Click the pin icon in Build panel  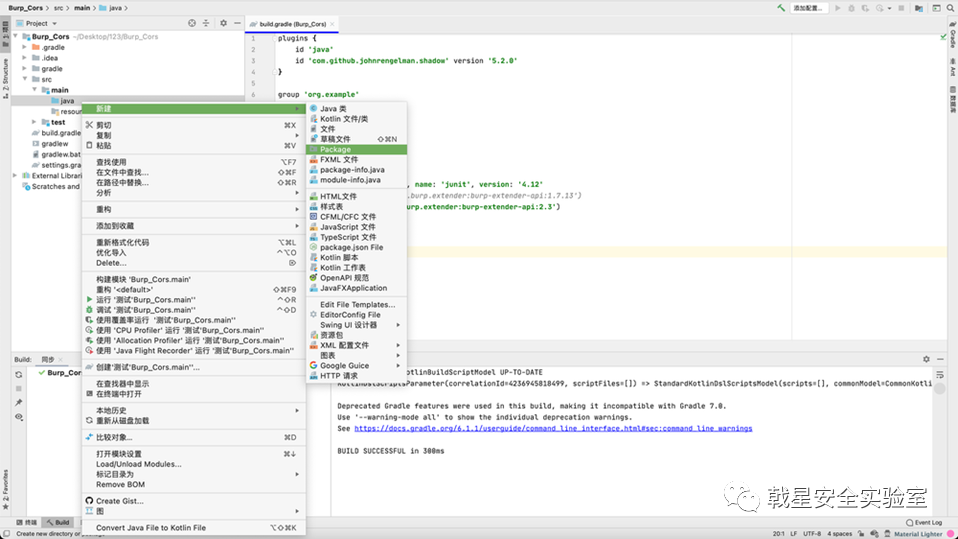[18, 402]
